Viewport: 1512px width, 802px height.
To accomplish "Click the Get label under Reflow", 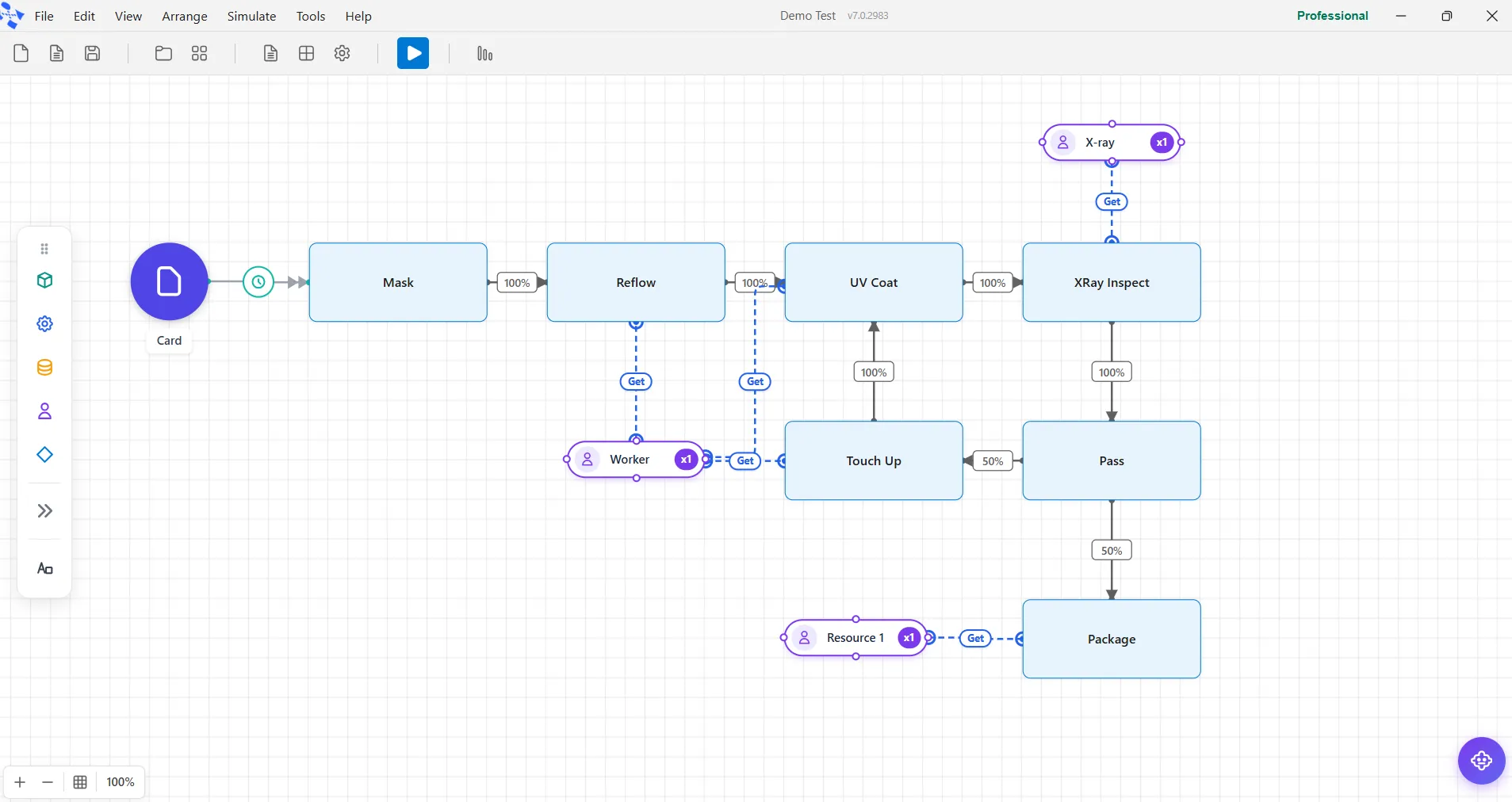I will [x=636, y=382].
